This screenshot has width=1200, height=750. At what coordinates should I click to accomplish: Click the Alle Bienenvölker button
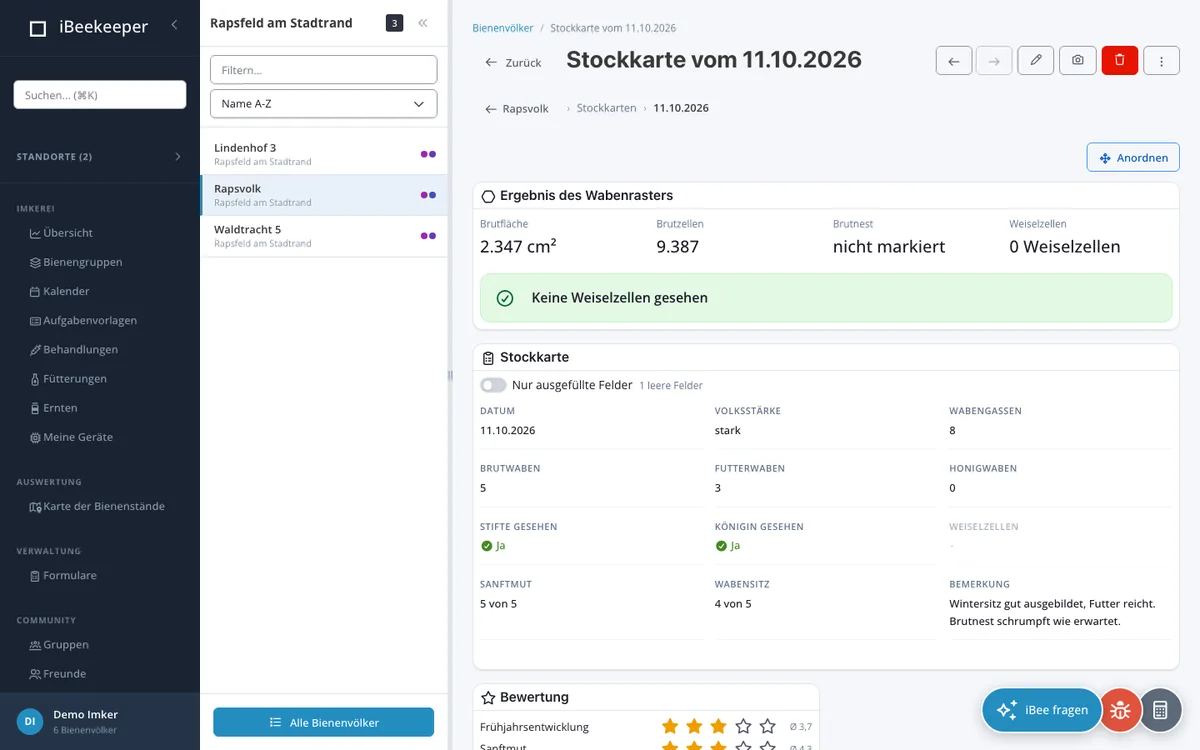click(x=323, y=722)
